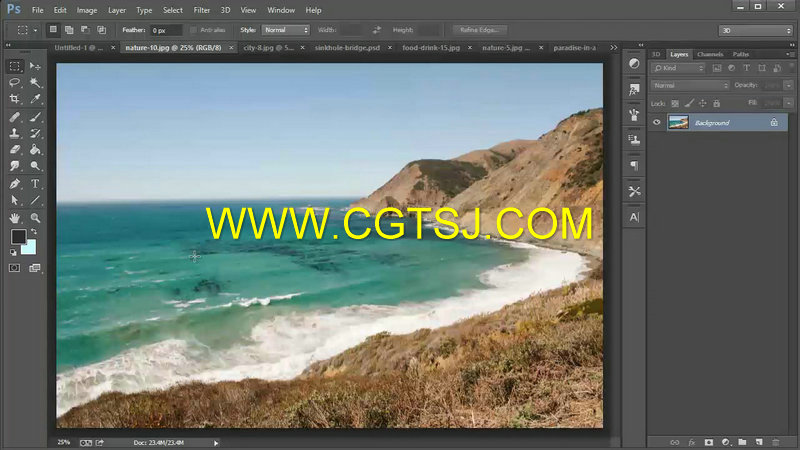Select the Type tool
Image resolution: width=800 pixels, height=450 pixels.
tap(35, 184)
